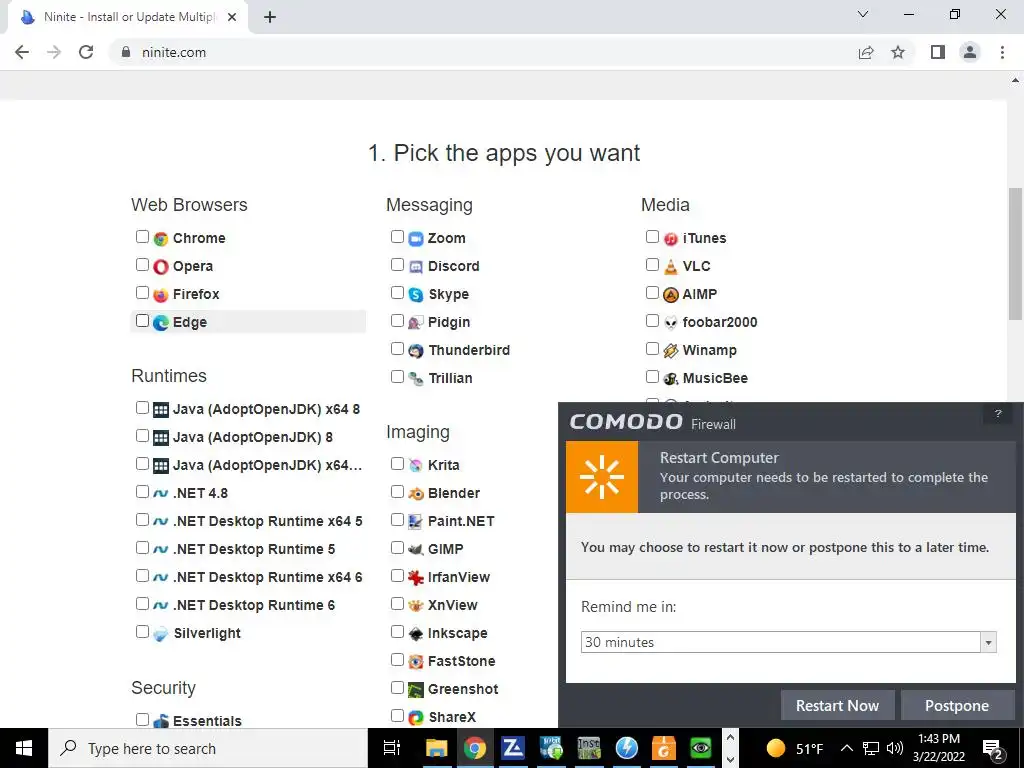
Task: Select the Discord checkbox
Action: (397, 264)
